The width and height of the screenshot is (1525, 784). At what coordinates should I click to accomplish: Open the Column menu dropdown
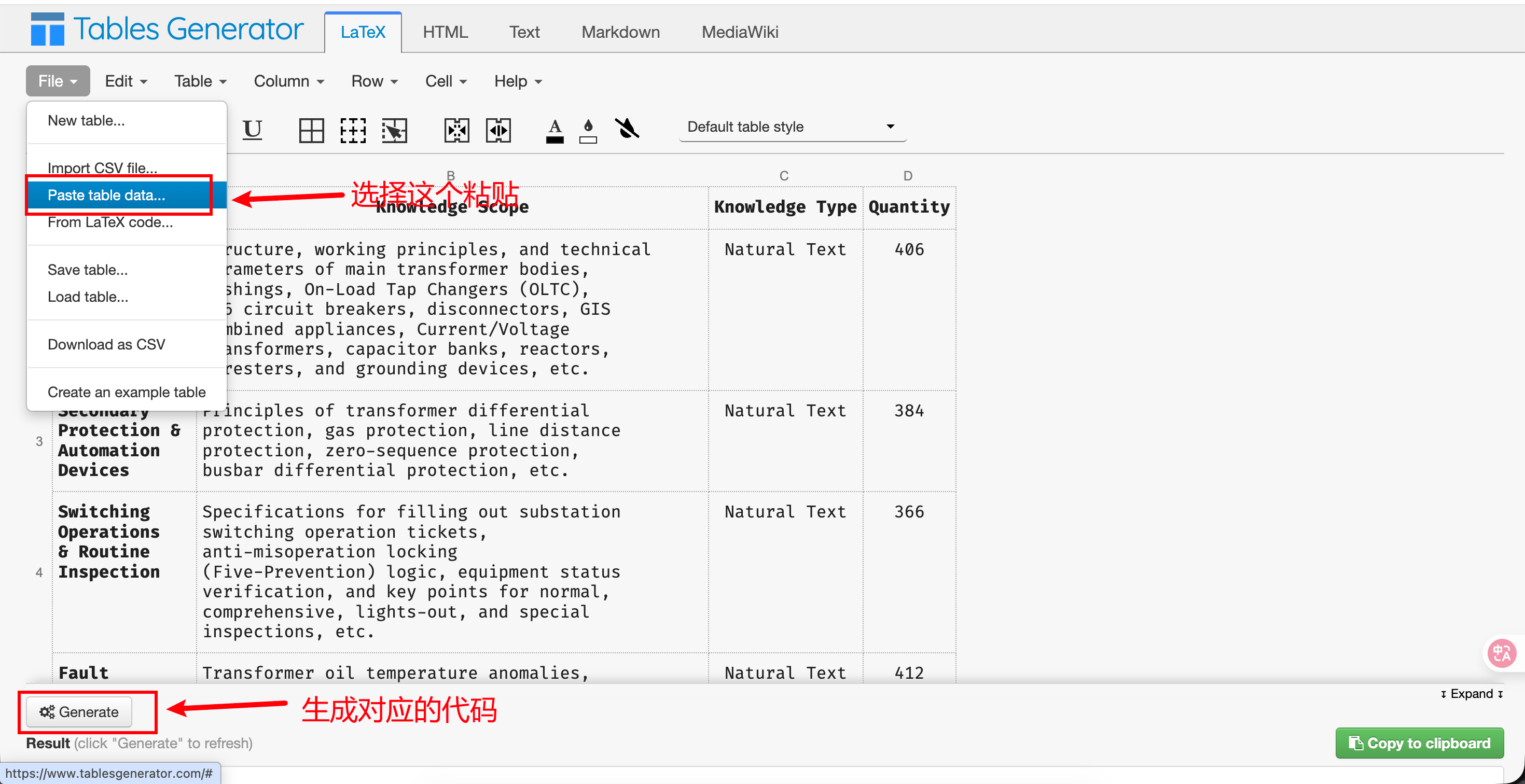[x=288, y=81]
